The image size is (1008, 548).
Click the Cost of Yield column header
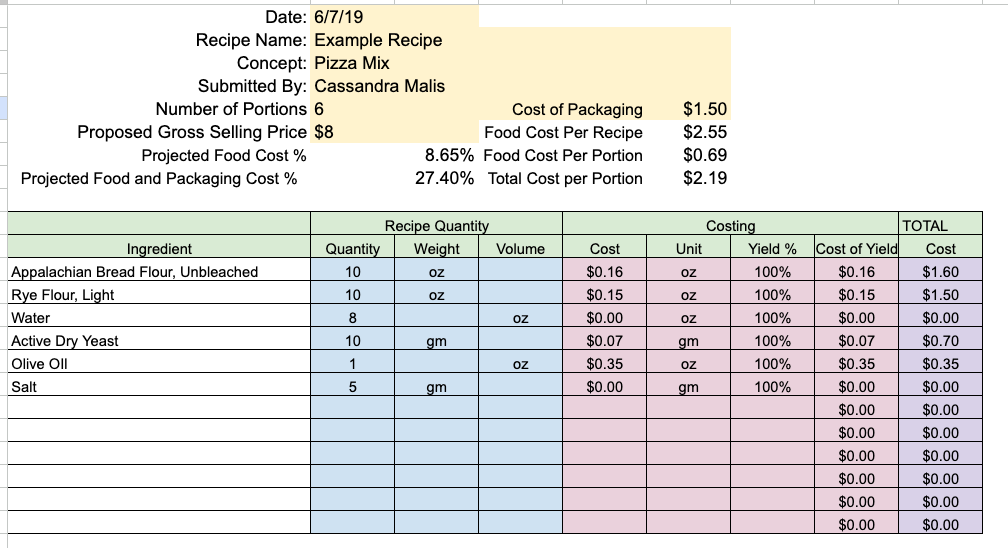856,249
